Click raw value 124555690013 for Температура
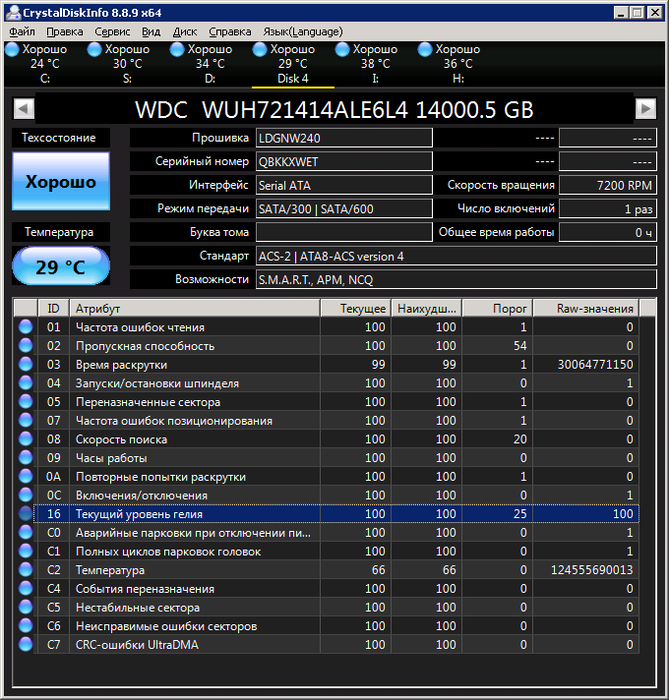Image resolution: width=669 pixels, height=700 pixels. 592,570
